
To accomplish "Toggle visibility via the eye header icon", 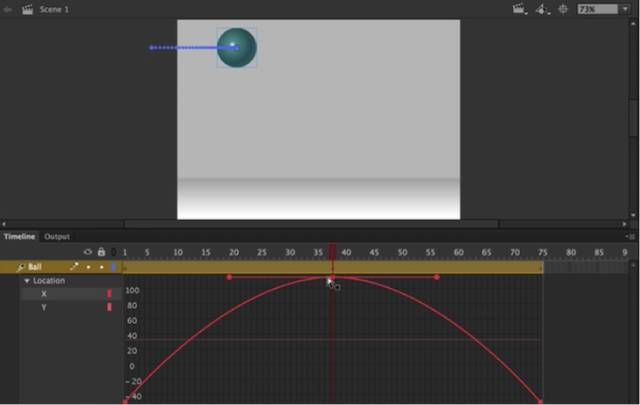I will coord(88,252).
